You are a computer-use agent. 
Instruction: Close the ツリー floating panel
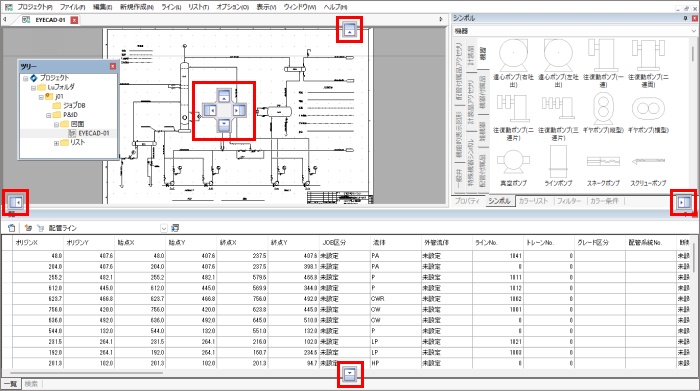pos(112,66)
